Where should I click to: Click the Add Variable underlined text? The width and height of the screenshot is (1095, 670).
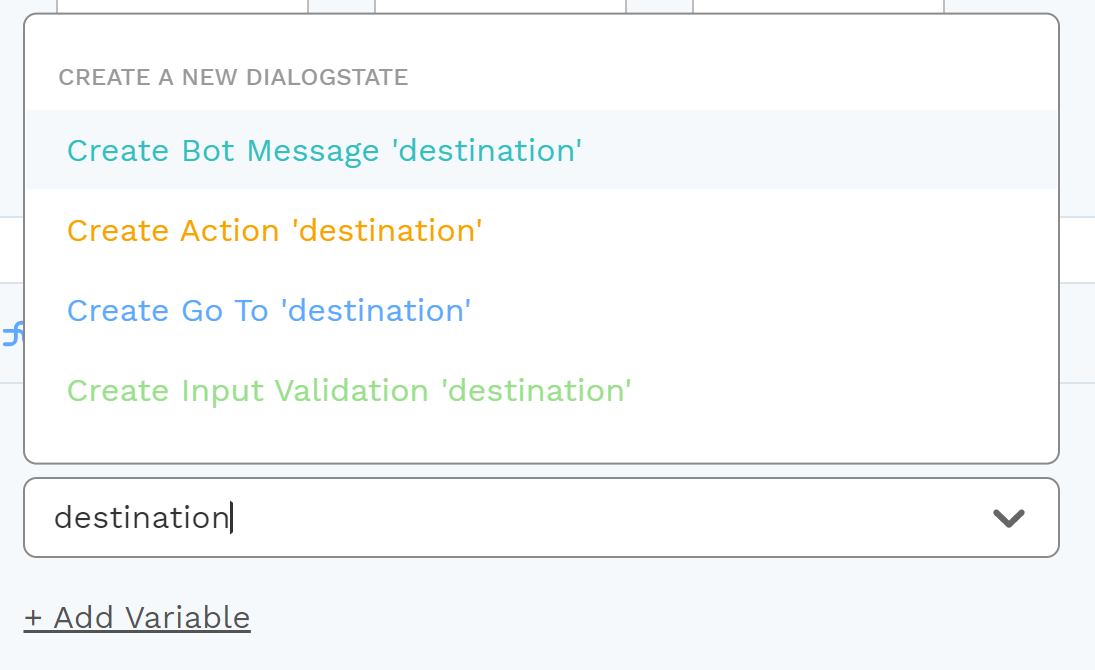coord(152,618)
